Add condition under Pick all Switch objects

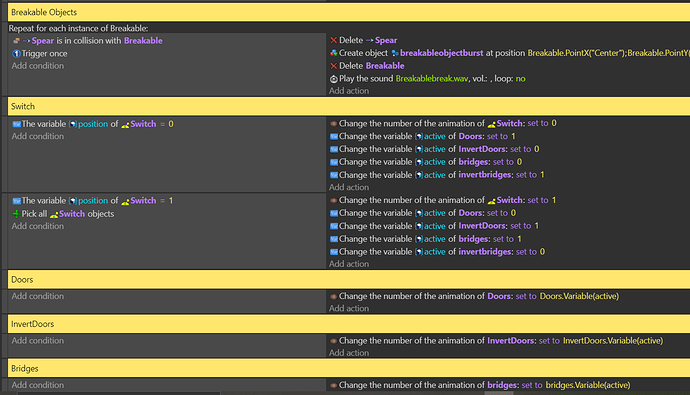point(38,226)
